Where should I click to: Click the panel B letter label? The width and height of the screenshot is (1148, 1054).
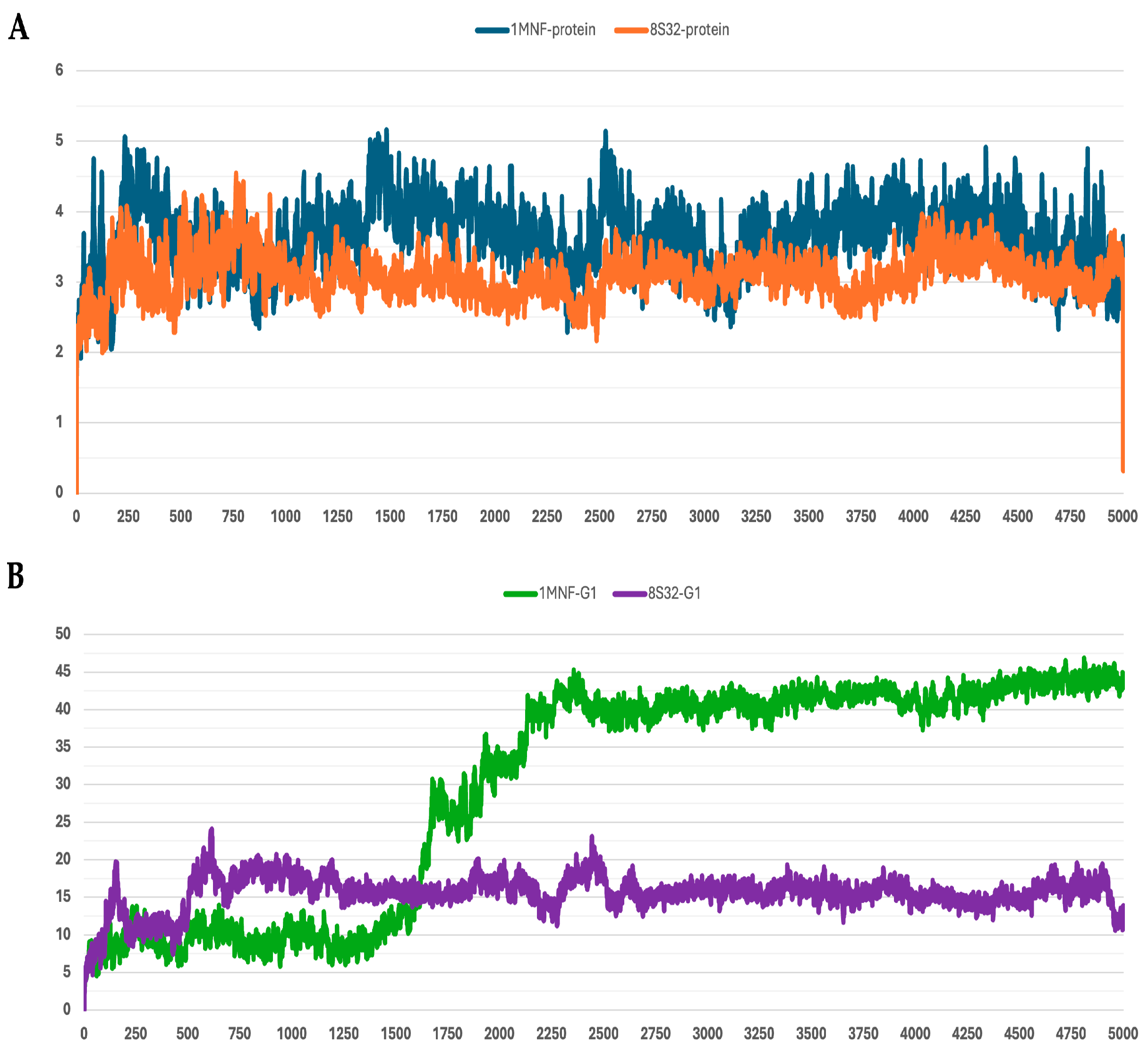(16, 576)
